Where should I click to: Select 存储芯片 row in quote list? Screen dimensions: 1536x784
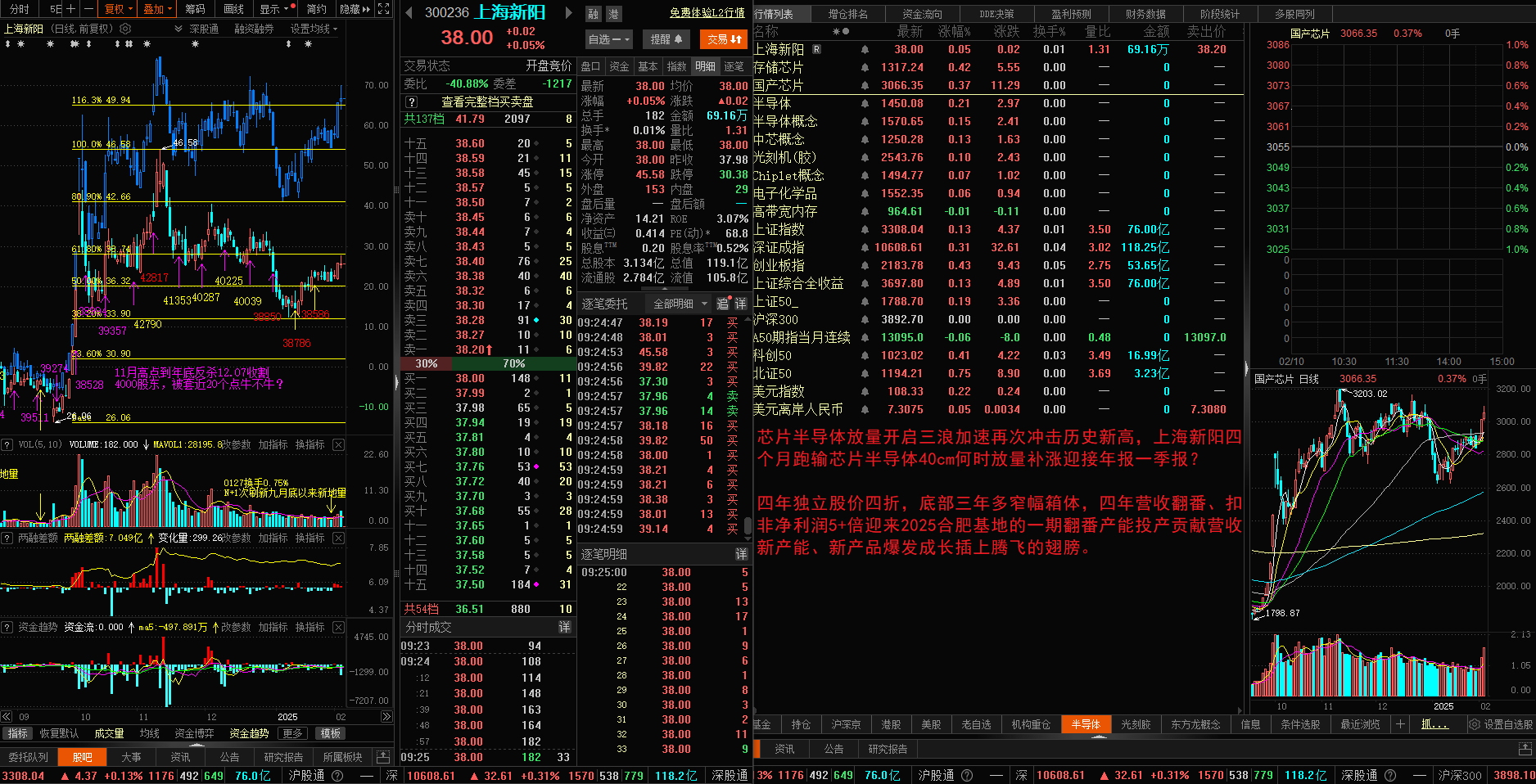pyautogui.click(x=997, y=67)
